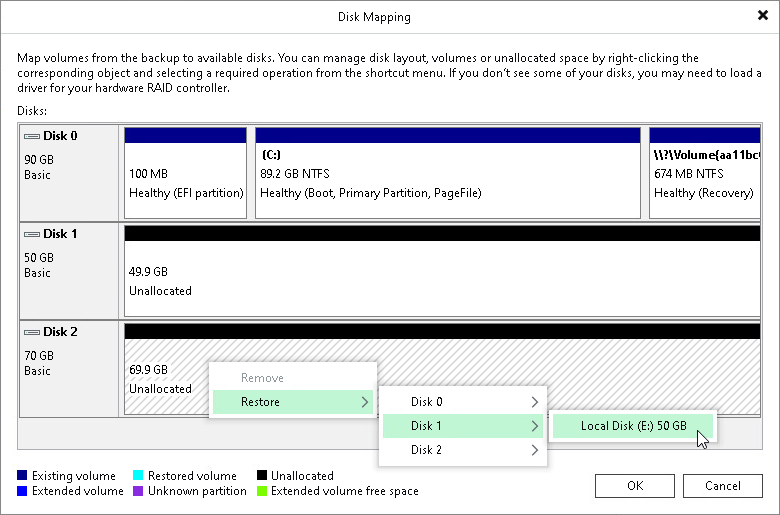
Task: Expand the Restore submenu arrow
Action: tap(365, 402)
